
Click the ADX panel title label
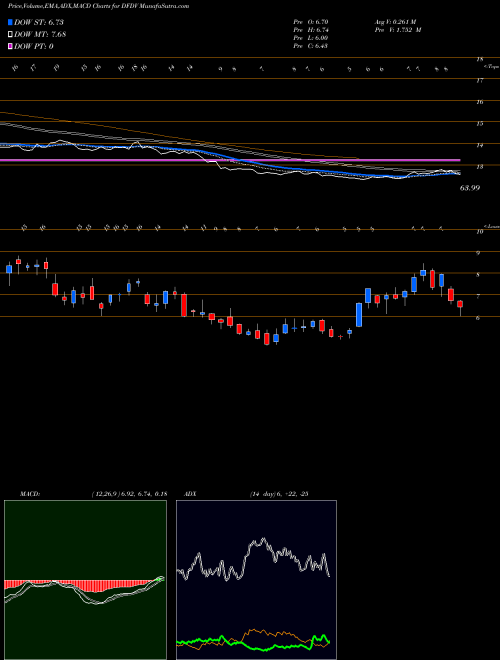coord(191,494)
